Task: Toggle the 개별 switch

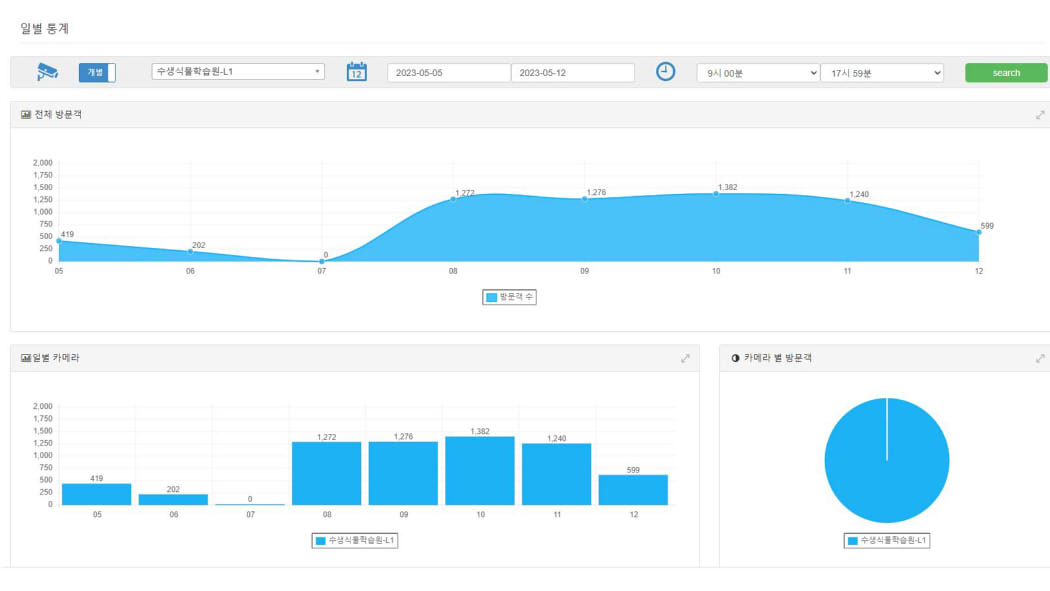Action: point(97,72)
